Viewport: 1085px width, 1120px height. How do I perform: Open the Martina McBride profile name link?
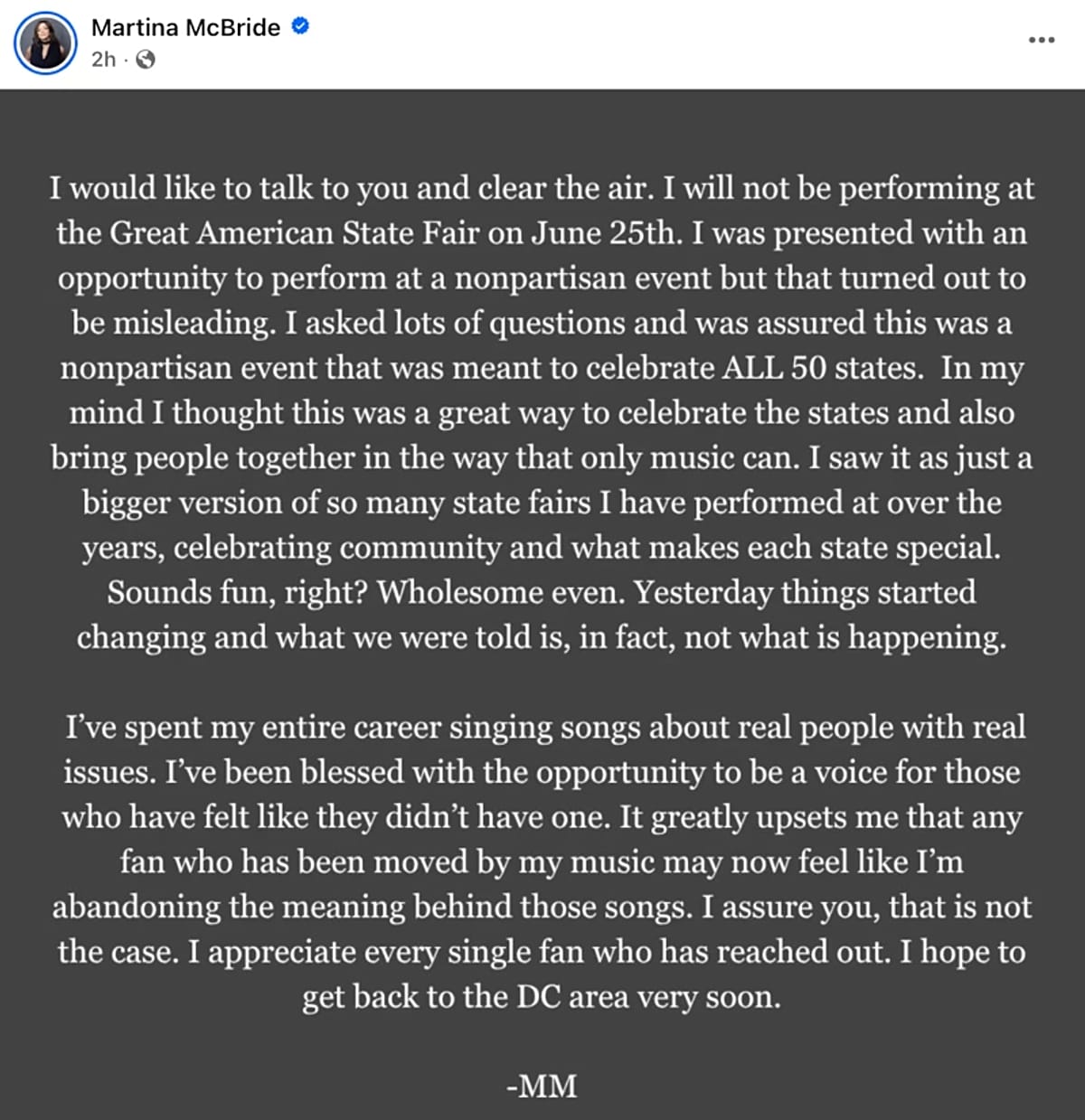pyautogui.click(x=185, y=27)
